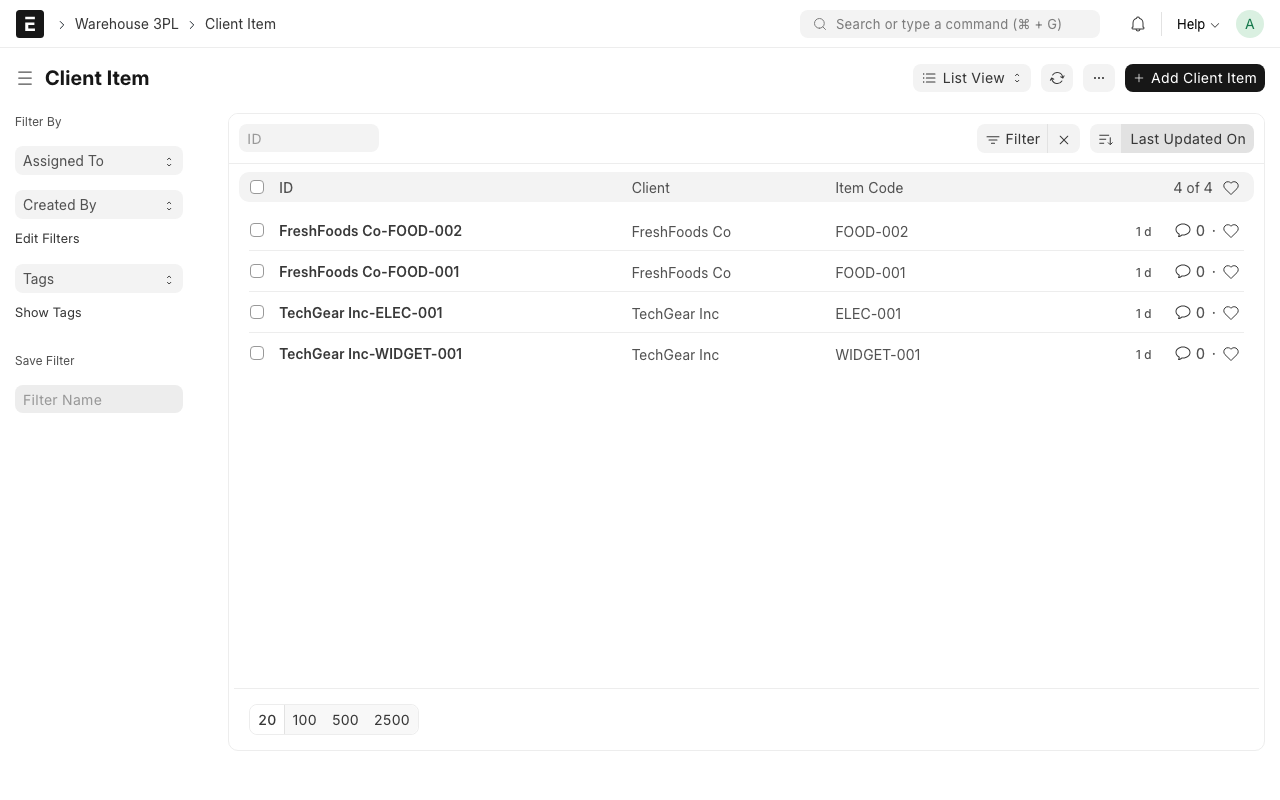Like the FreshFoods Co-FOOD-002 row heart
This screenshot has height=800, width=1280.
1231,231
